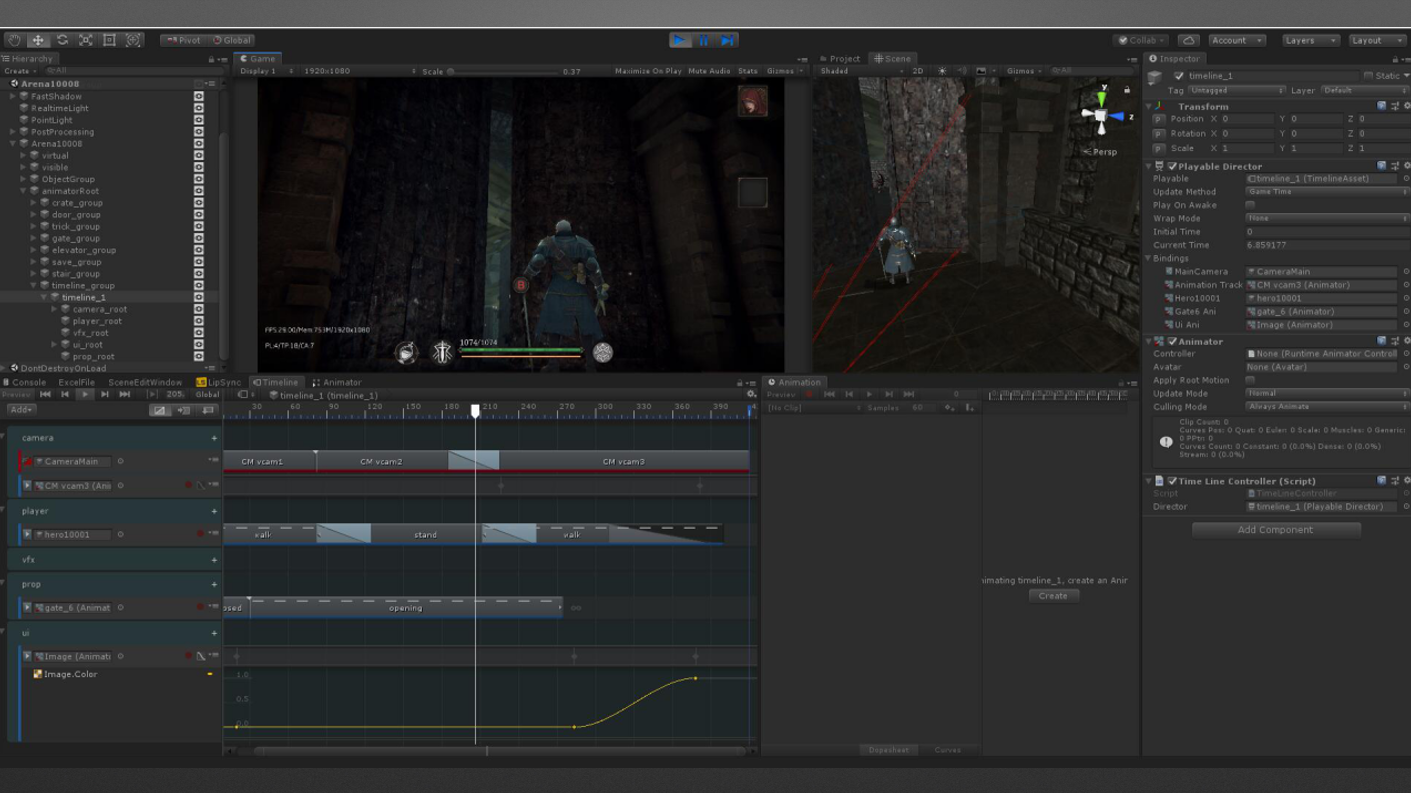
Task: Select the Hand tool in toolbar
Action: point(14,40)
